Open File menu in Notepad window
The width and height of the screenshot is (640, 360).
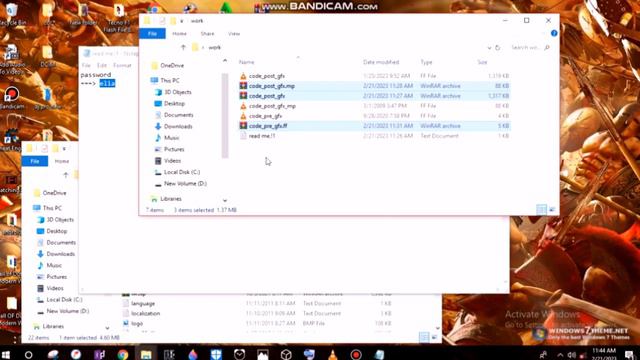[x=86, y=65]
